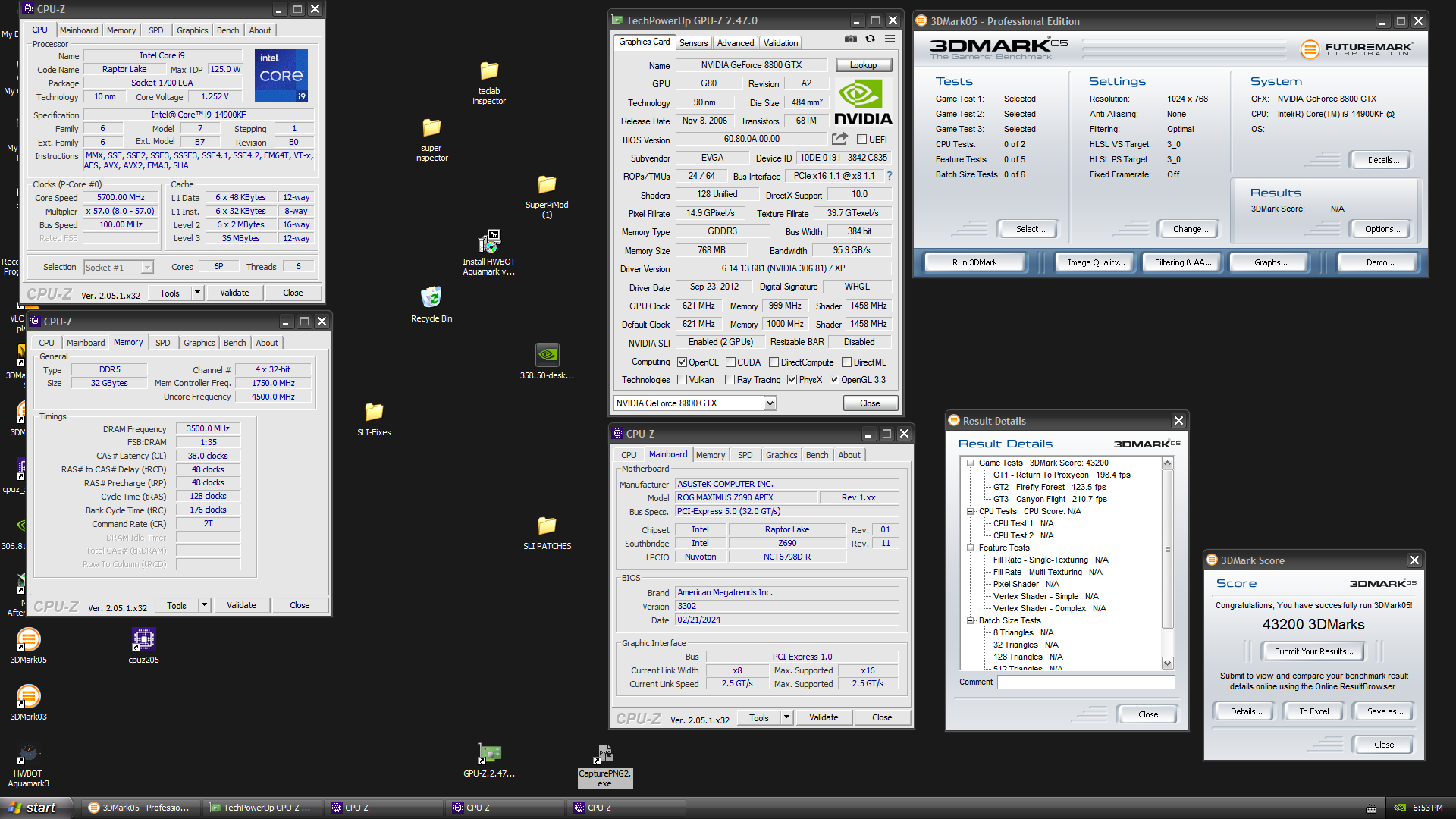Open the teclab inspector folder

489,83
